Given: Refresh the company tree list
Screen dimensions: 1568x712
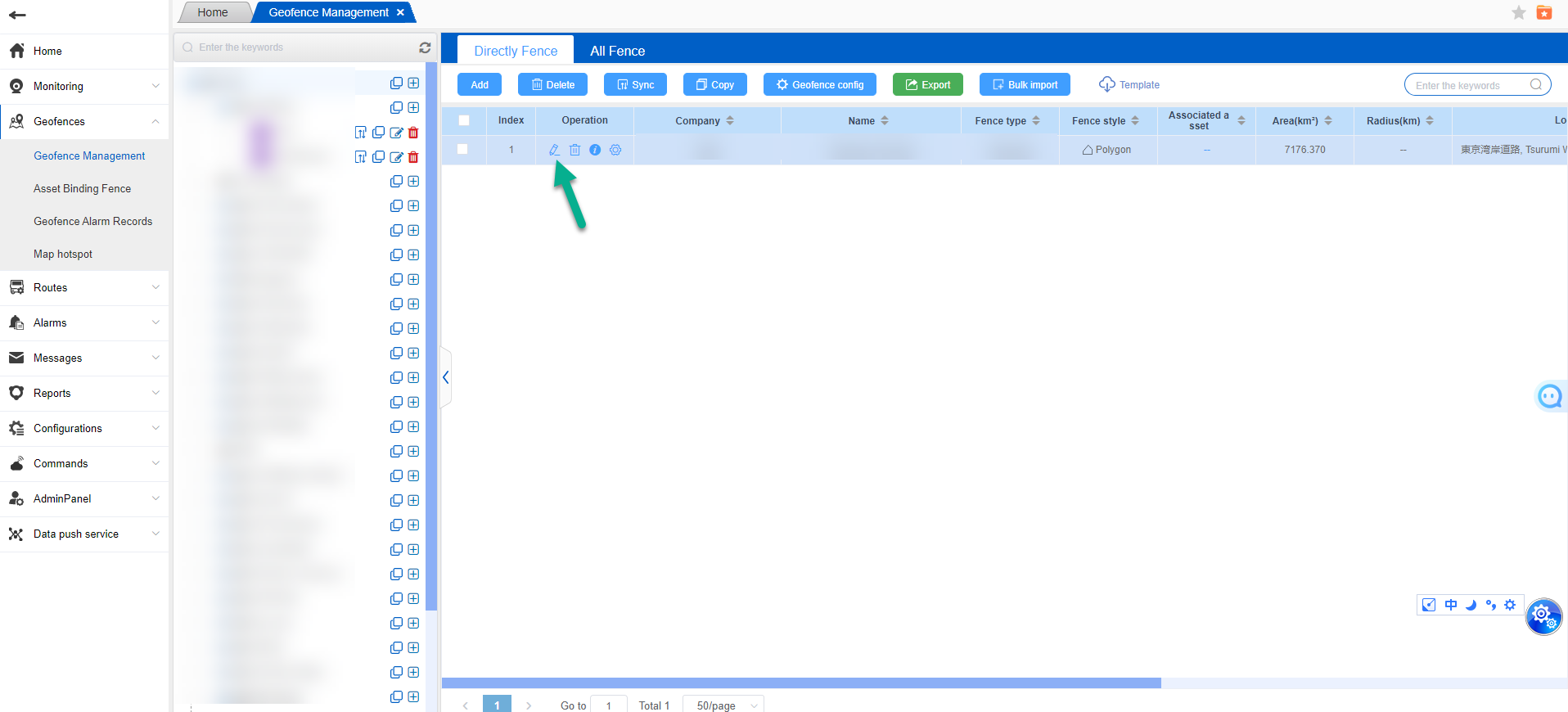Looking at the screenshot, I should pyautogui.click(x=425, y=47).
